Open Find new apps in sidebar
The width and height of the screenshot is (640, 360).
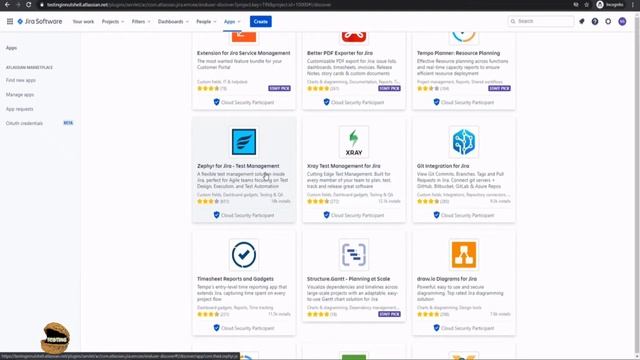click(21, 80)
